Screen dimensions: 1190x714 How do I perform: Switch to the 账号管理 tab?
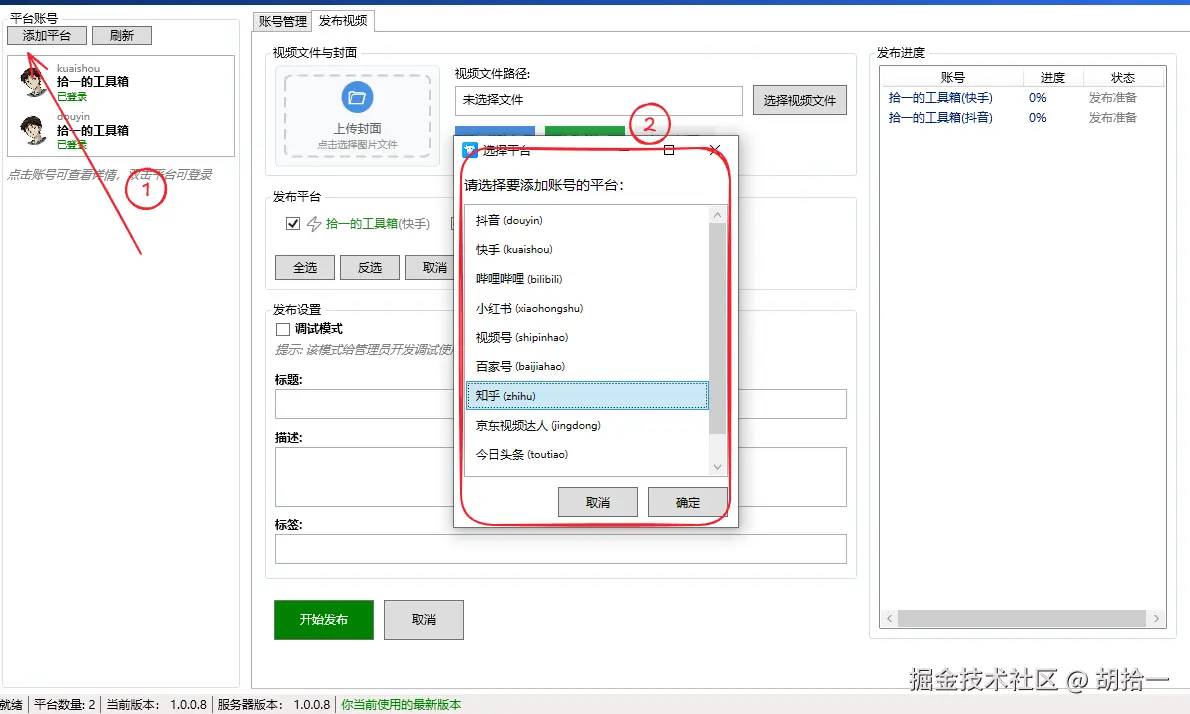pyautogui.click(x=282, y=21)
